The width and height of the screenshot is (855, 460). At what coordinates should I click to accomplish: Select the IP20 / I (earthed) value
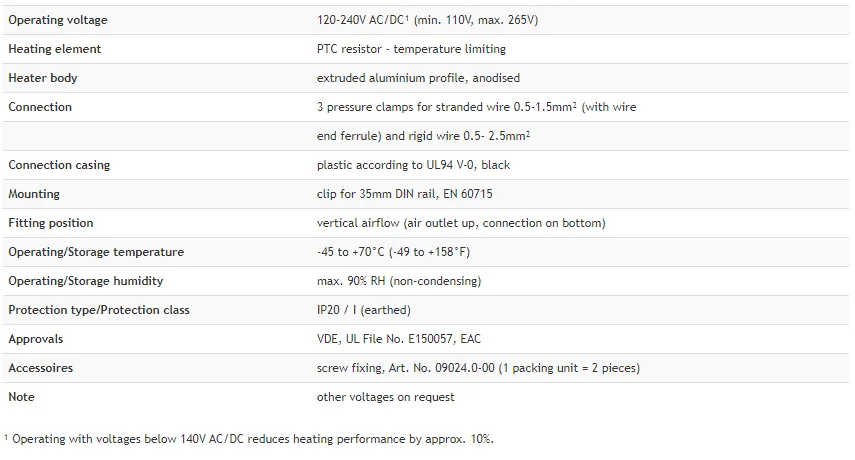click(364, 310)
